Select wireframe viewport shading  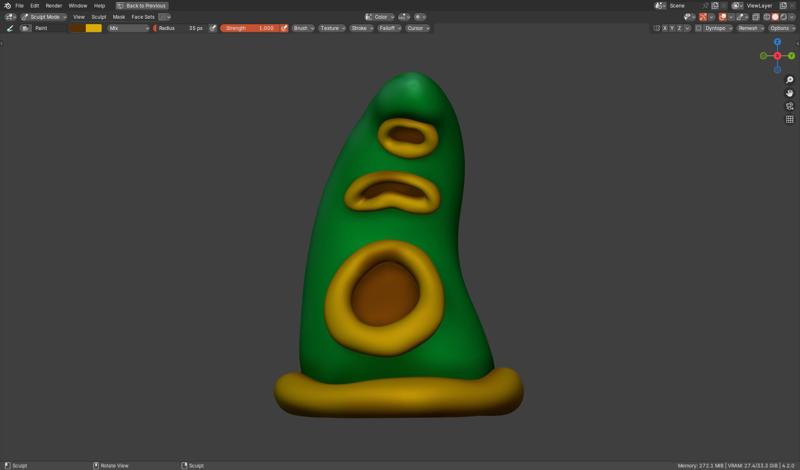(x=766, y=17)
